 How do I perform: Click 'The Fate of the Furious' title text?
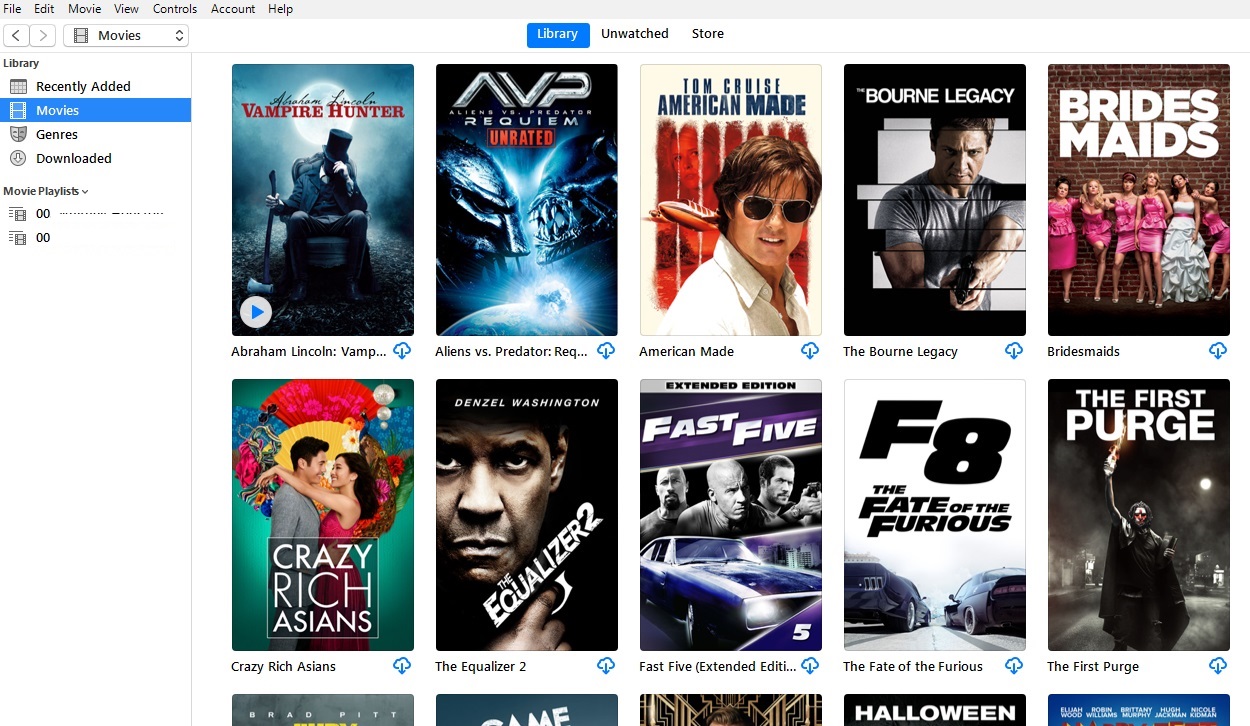point(913,667)
